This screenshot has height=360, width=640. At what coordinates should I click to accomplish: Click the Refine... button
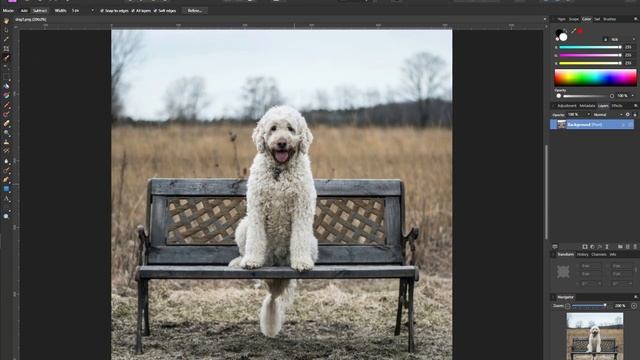tap(195, 11)
